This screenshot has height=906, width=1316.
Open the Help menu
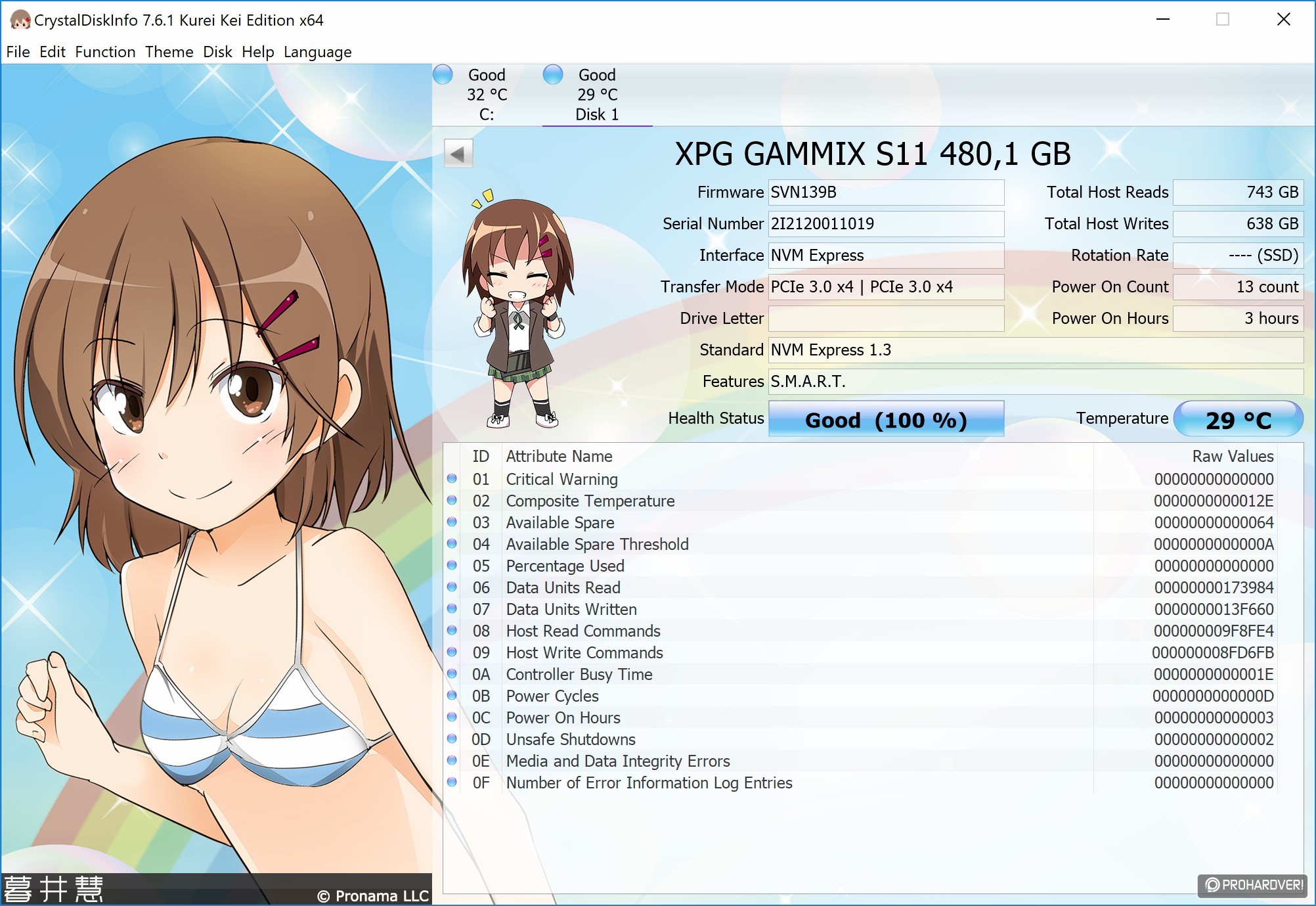(257, 52)
